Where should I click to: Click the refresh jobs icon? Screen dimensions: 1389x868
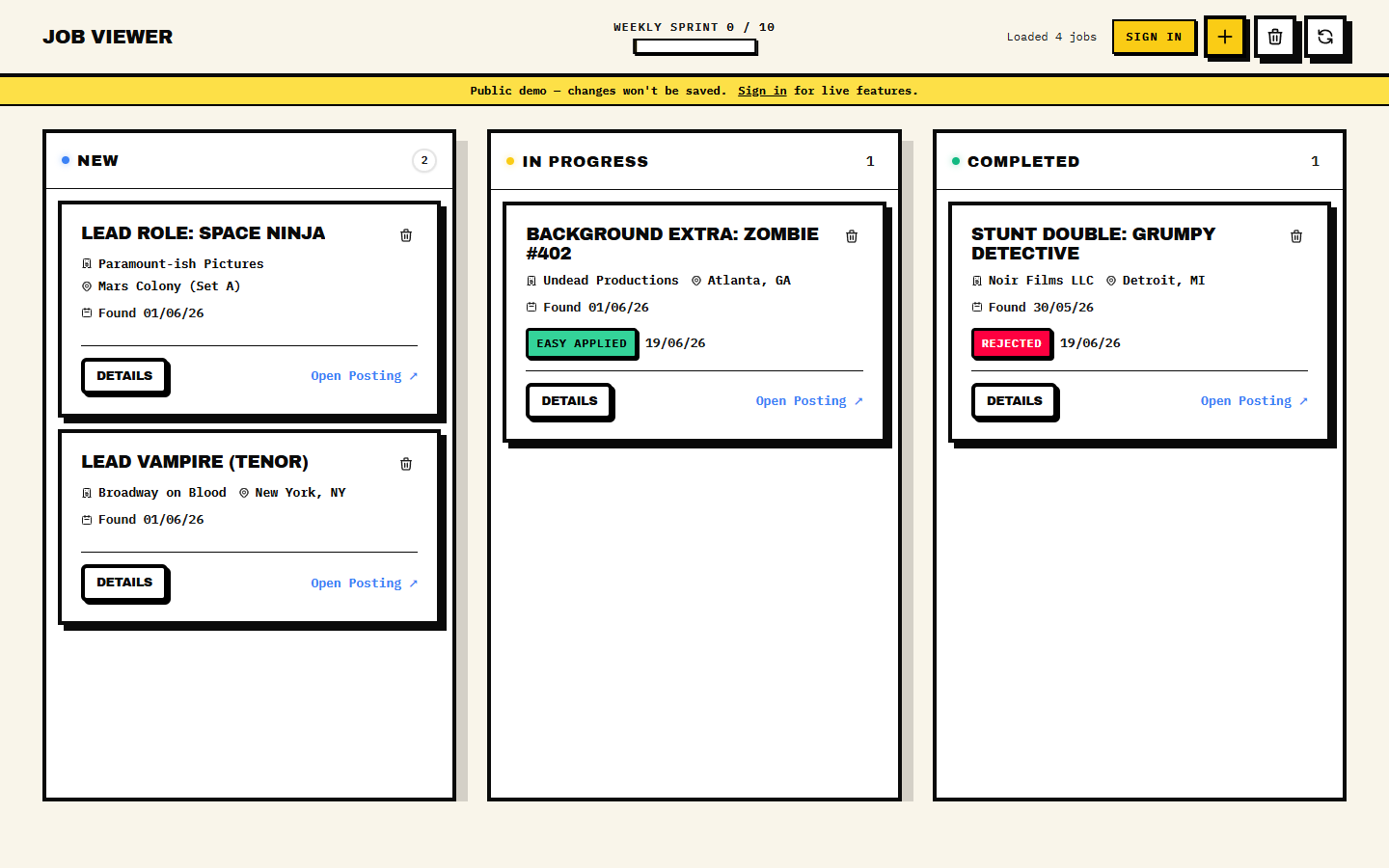(1325, 37)
